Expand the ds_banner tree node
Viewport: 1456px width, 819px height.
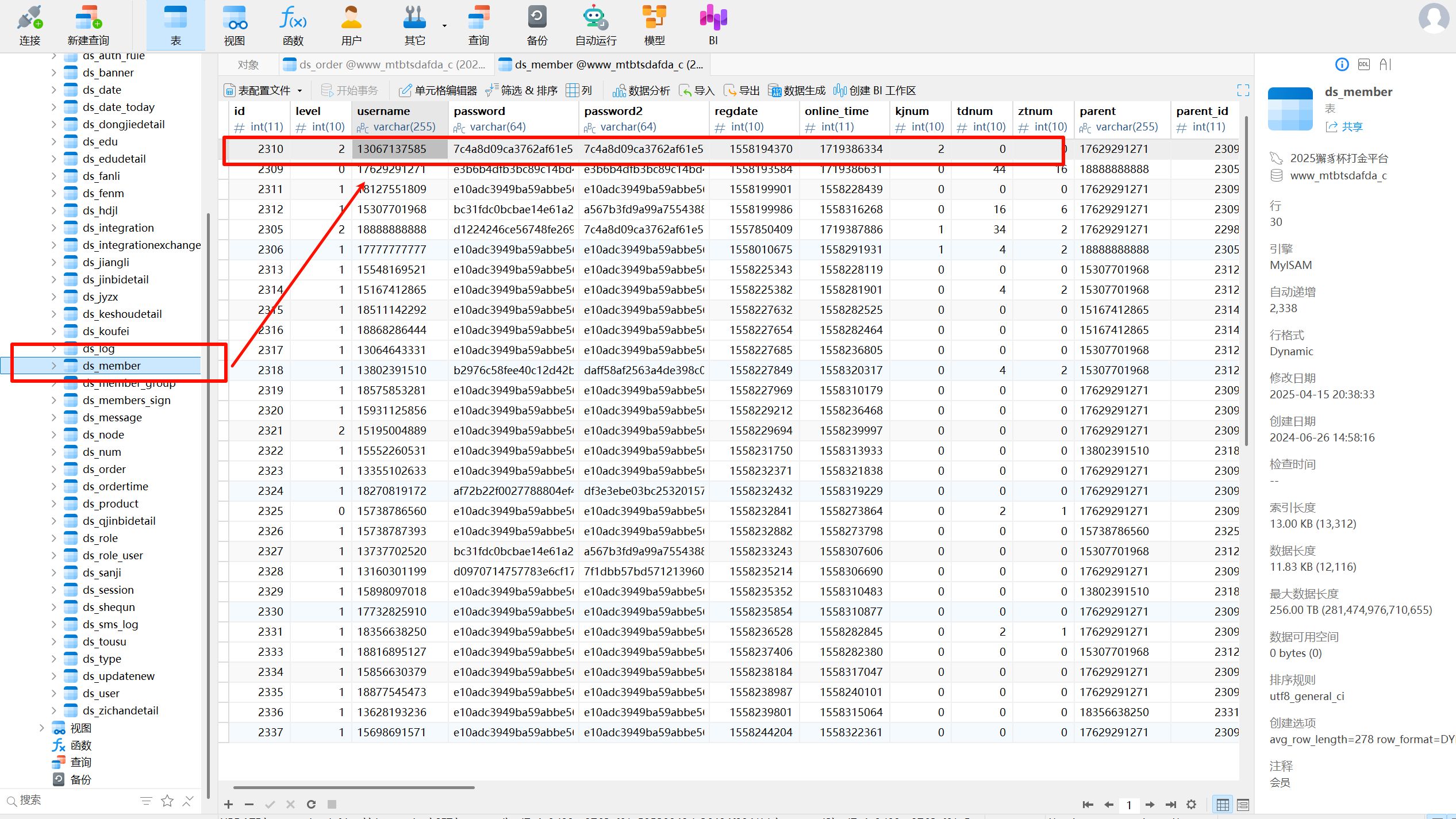pyautogui.click(x=54, y=72)
